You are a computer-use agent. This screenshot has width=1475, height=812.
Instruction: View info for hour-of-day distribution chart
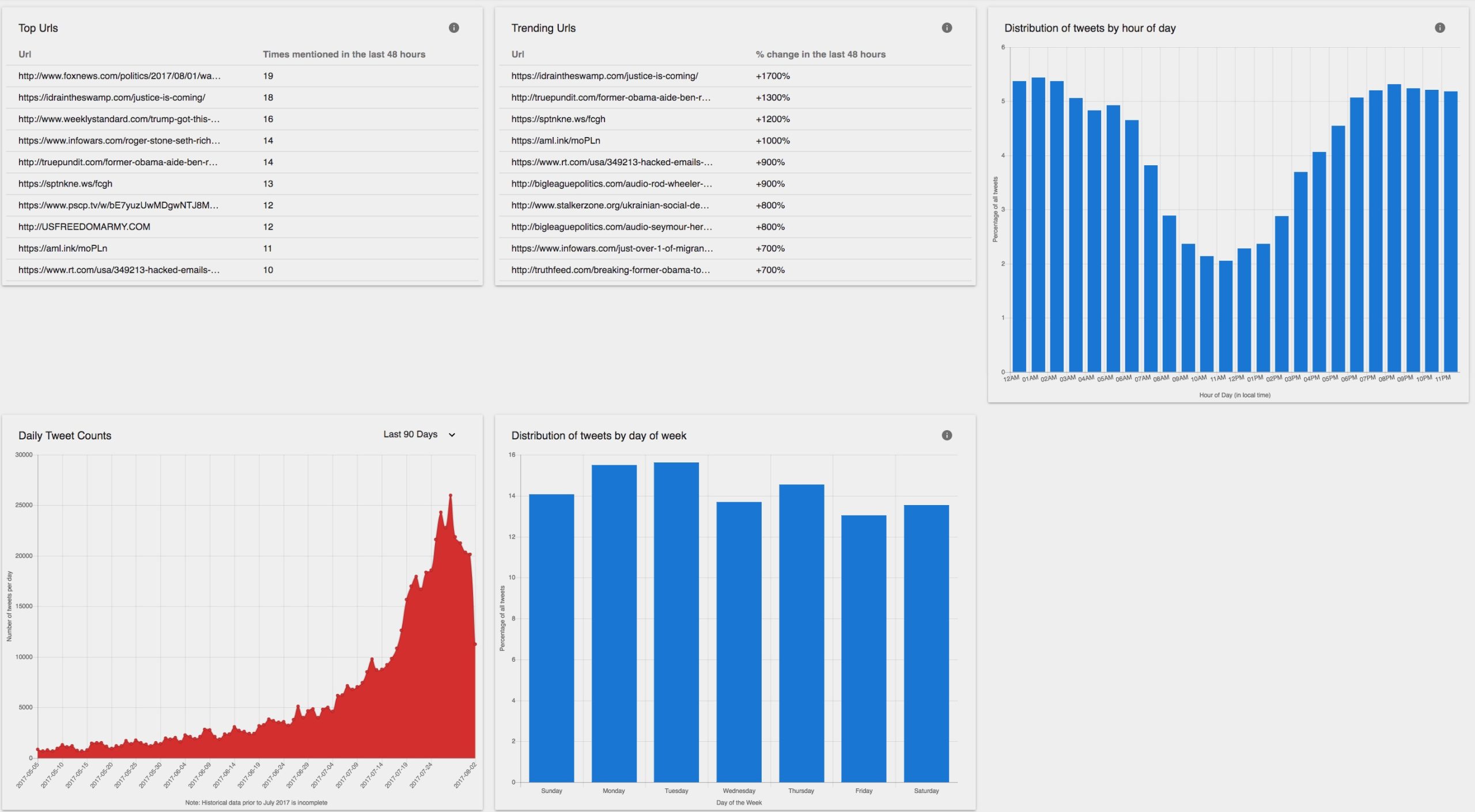tap(1440, 27)
